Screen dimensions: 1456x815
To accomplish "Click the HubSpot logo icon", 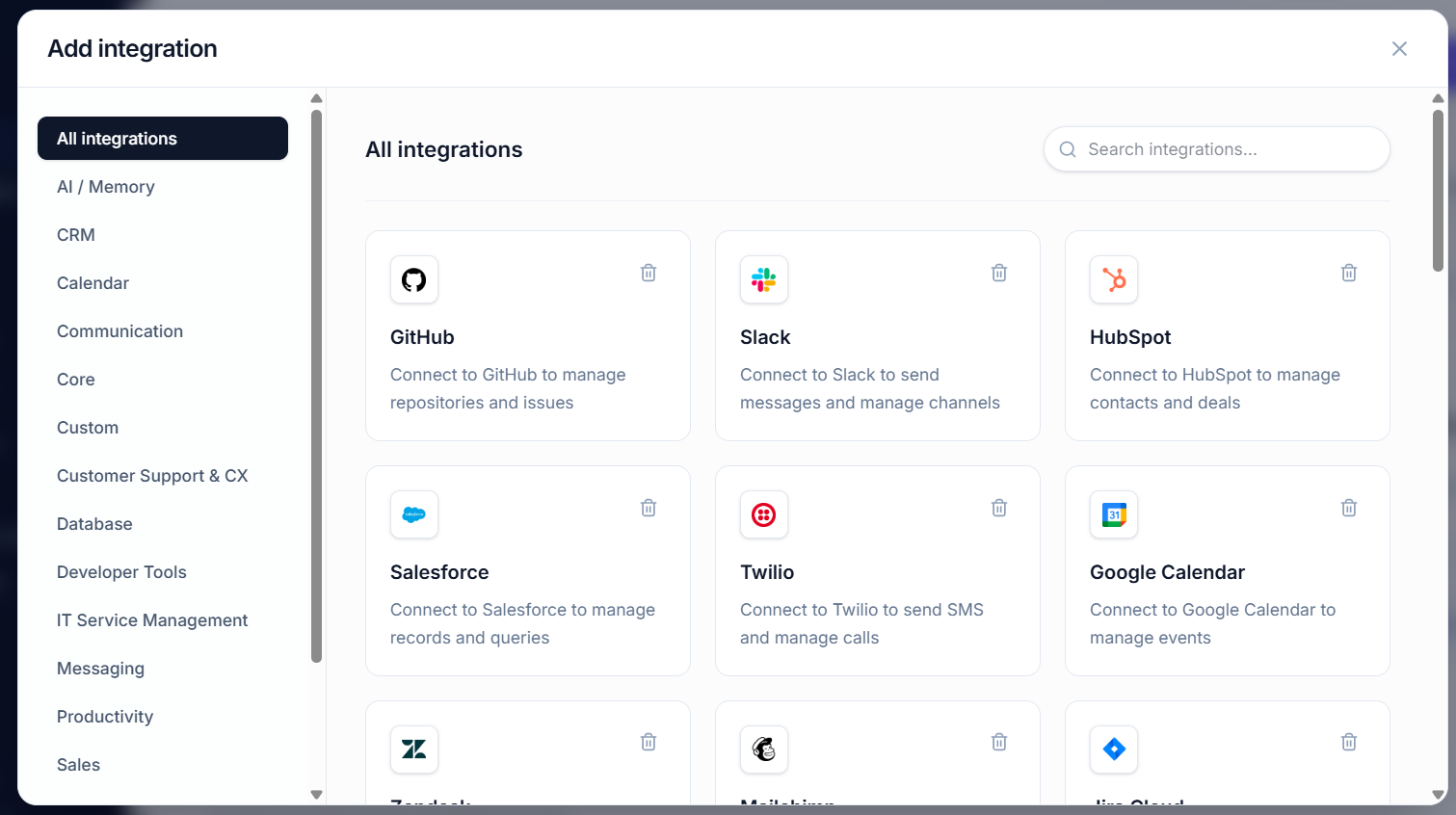I will click(x=1114, y=279).
